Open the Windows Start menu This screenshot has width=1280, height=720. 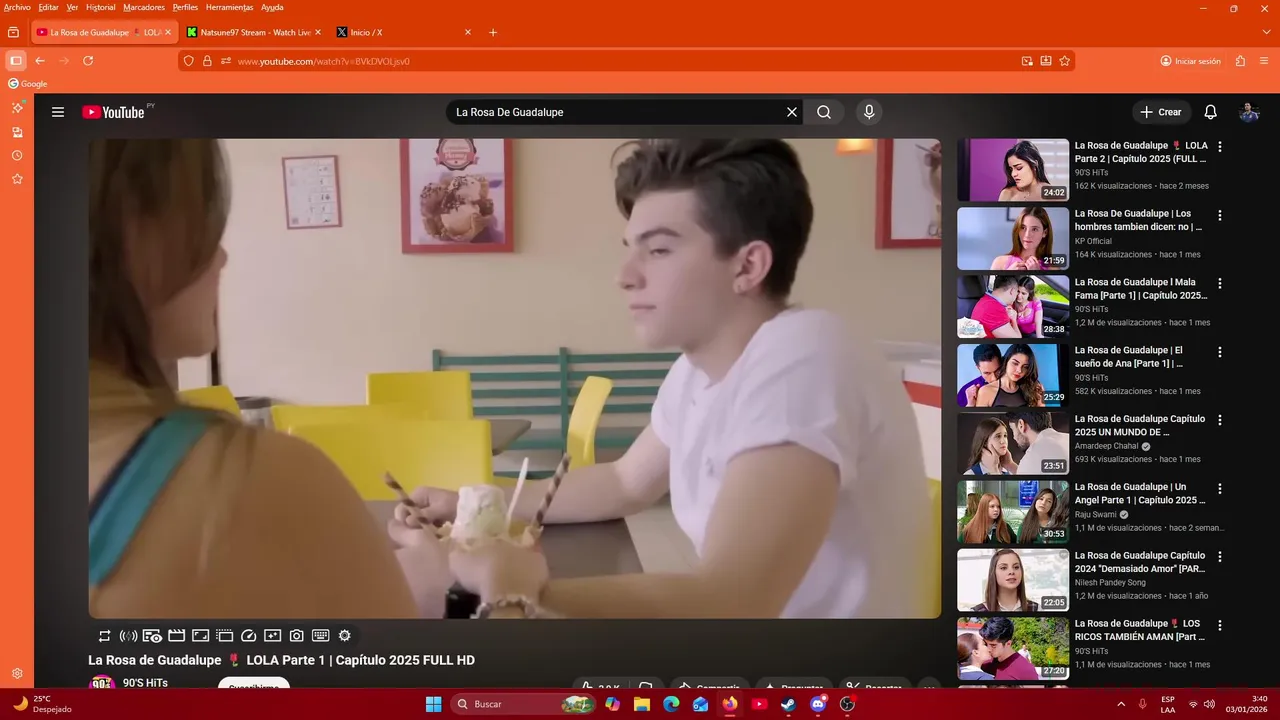coord(433,704)
